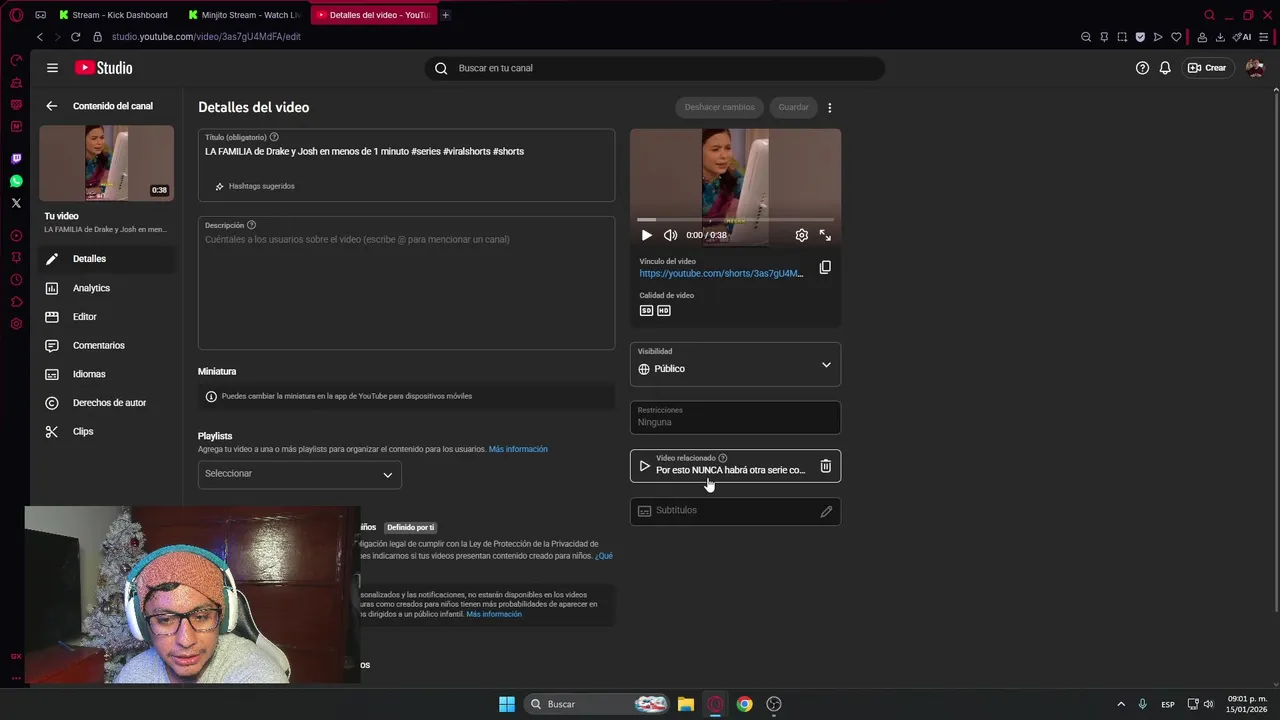Open WhatsApp in the Opera sidebar
Viewport: 1280px width, 720px height.
click(x=16, y=181)
